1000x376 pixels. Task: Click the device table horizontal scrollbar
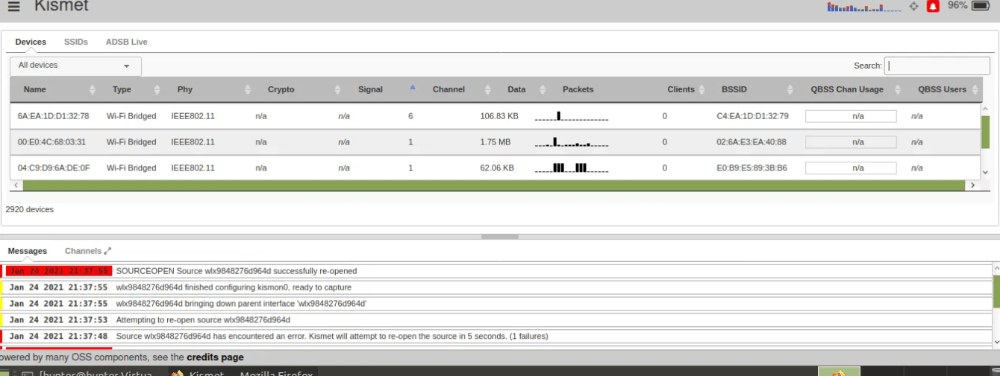494,185
